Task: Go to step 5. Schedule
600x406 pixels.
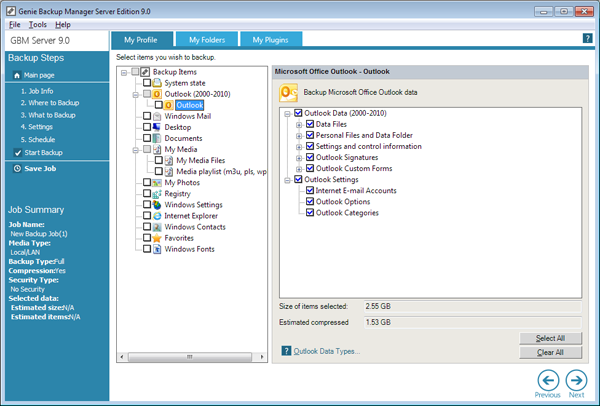Action: 38,140
